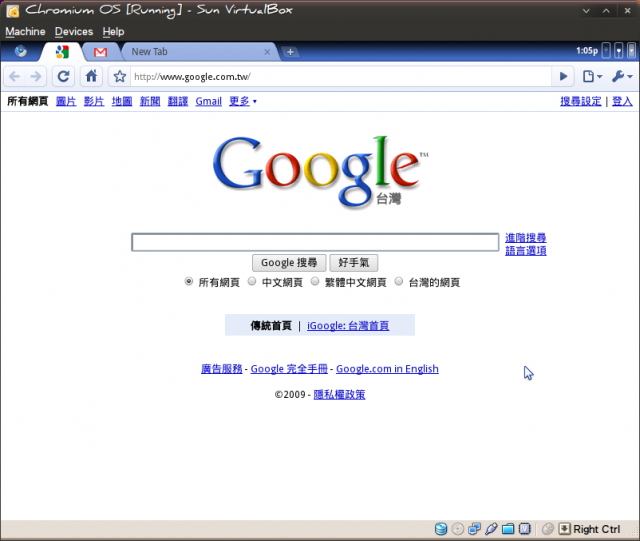Click the Google search text box
Screen dimensions: 640x541
[315, 242]
